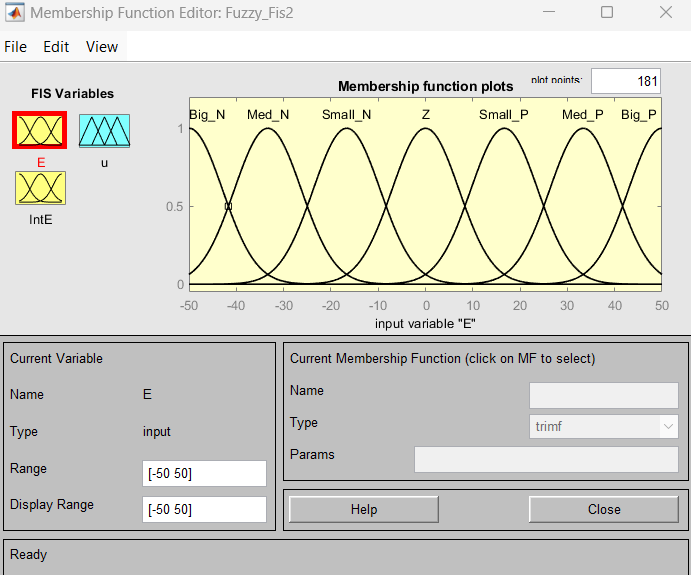Click the IntE label under variable icon
Viewport: 691px width, 575px height.
(41, 219)
